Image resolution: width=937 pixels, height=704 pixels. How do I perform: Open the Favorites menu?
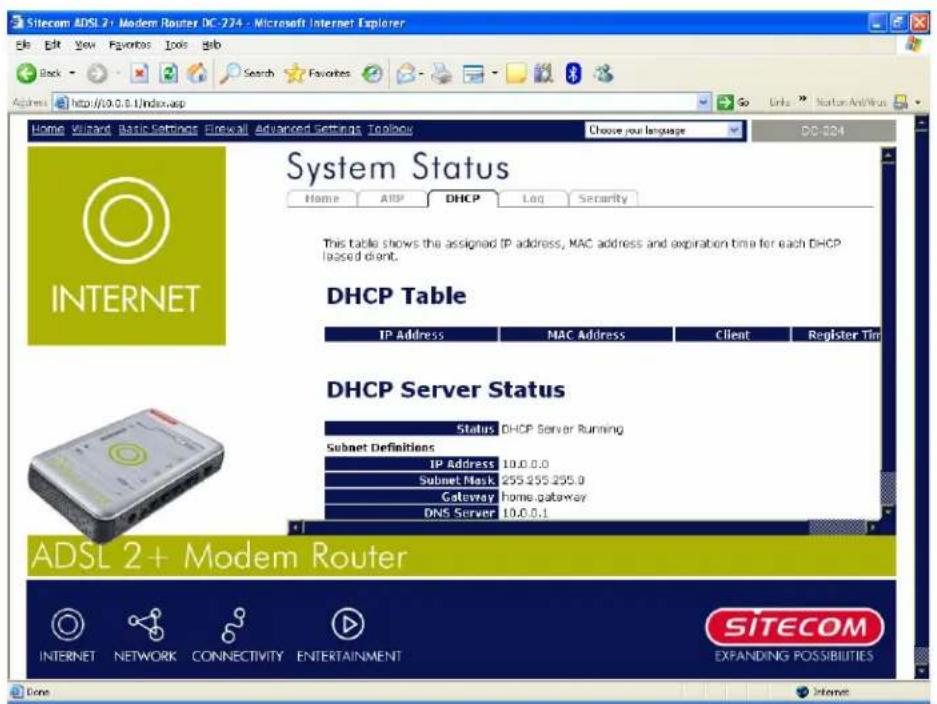pyautogui.click(x=130, y=45)
